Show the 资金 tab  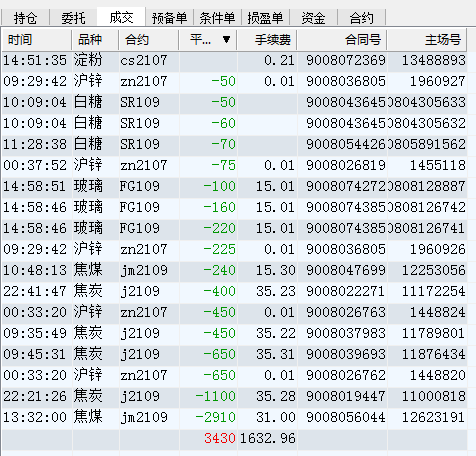tap(313, 18)
